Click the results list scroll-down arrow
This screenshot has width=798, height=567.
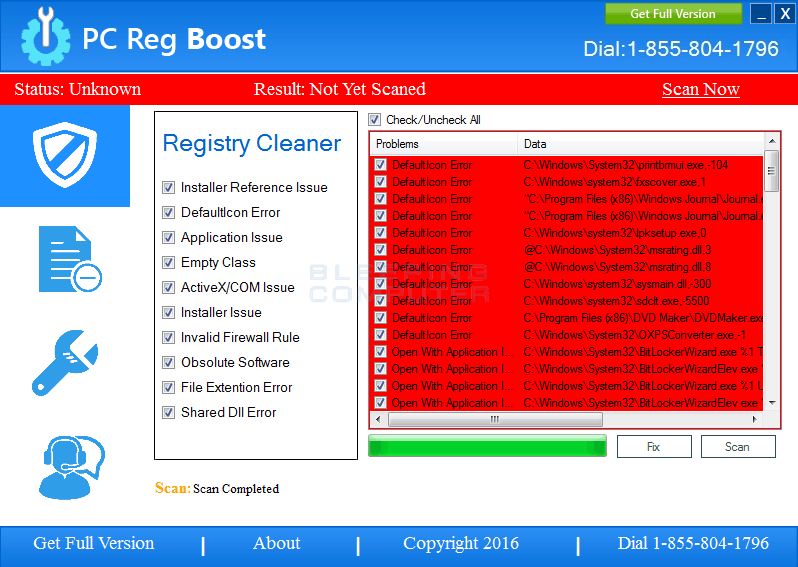click(x=772, y=403)
